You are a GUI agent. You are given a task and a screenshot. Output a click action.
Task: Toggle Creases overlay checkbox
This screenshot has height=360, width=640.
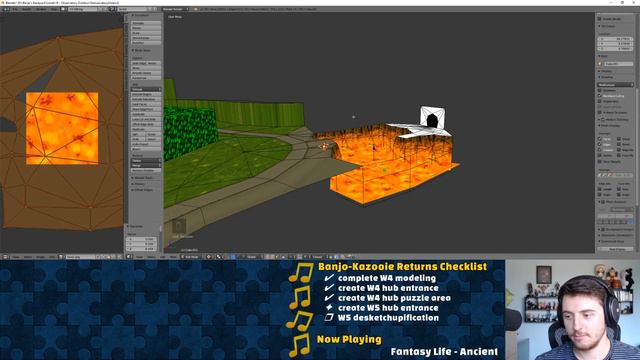(x=600, y=150)
